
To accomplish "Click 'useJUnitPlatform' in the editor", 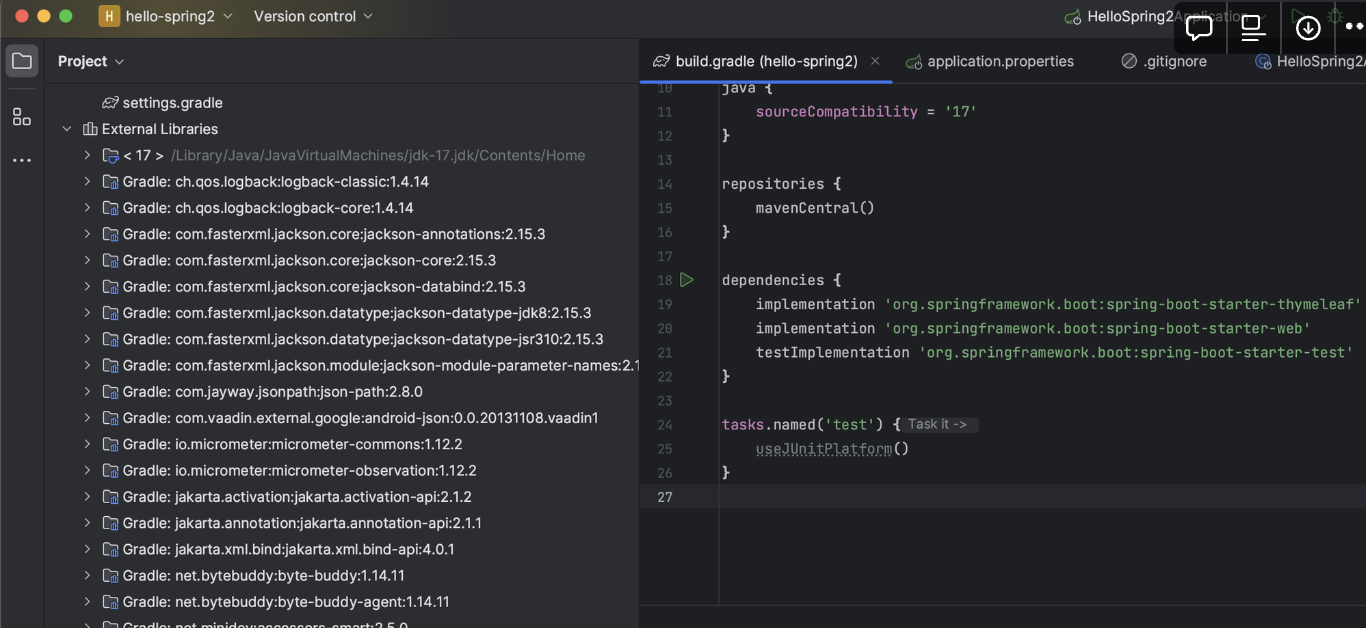I will 823,449.
